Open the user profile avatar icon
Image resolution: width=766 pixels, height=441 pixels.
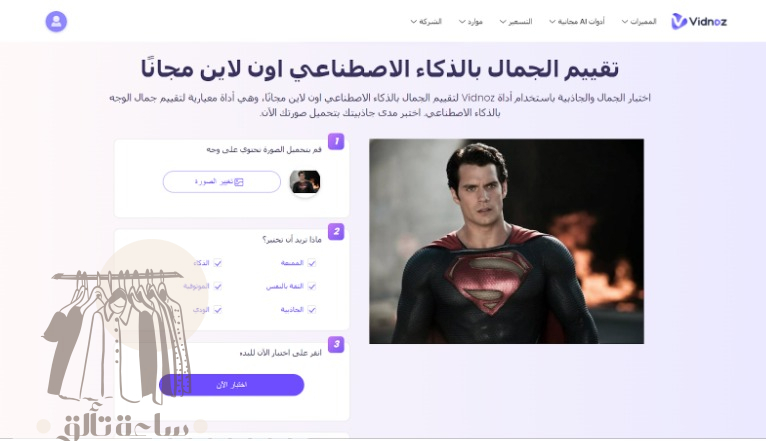point(56,21)
